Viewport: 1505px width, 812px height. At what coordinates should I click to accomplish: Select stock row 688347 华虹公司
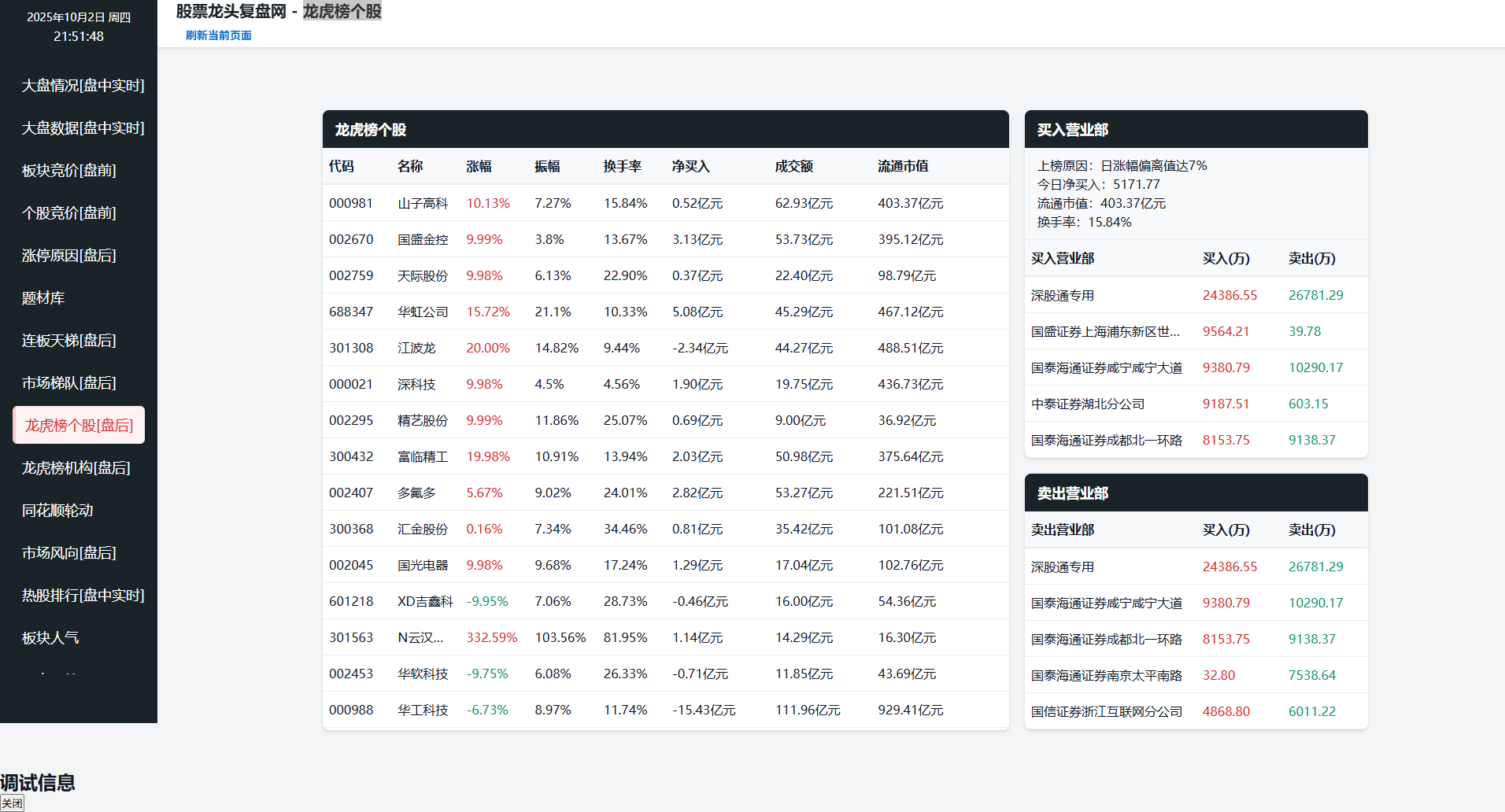click(665, 312)
